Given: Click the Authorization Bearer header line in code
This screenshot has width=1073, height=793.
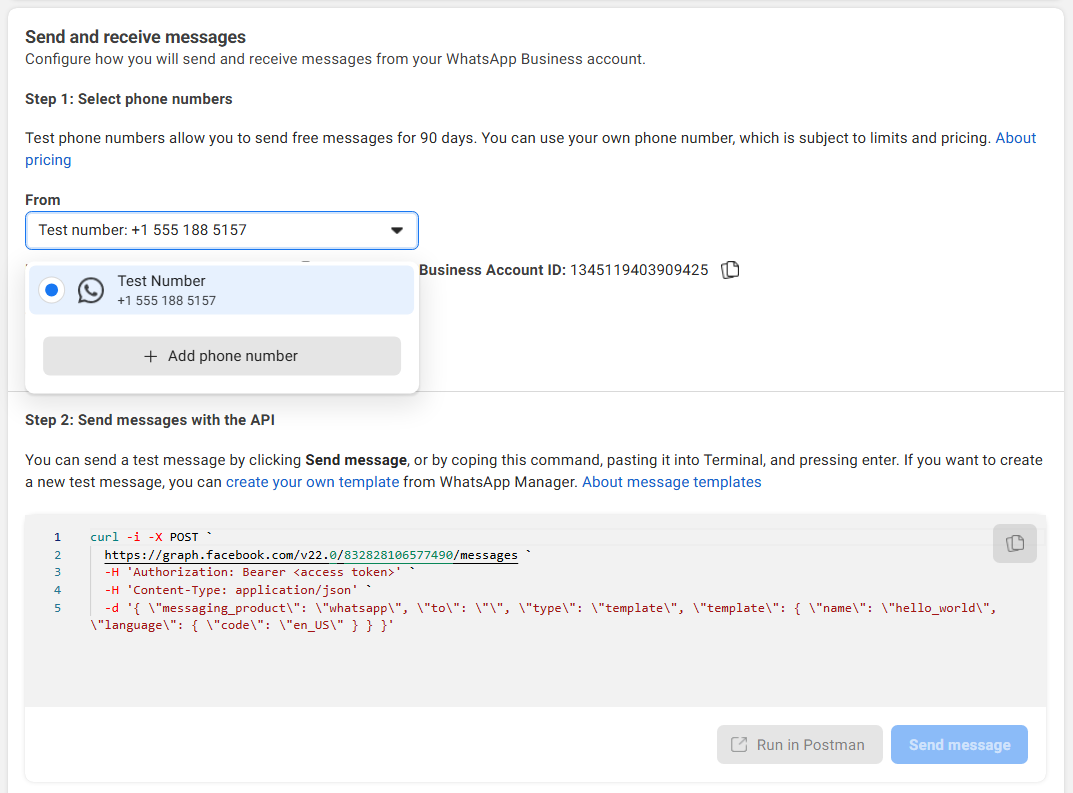Looking at the screenshot, I should pyautogui.click(x=255, y=572).
